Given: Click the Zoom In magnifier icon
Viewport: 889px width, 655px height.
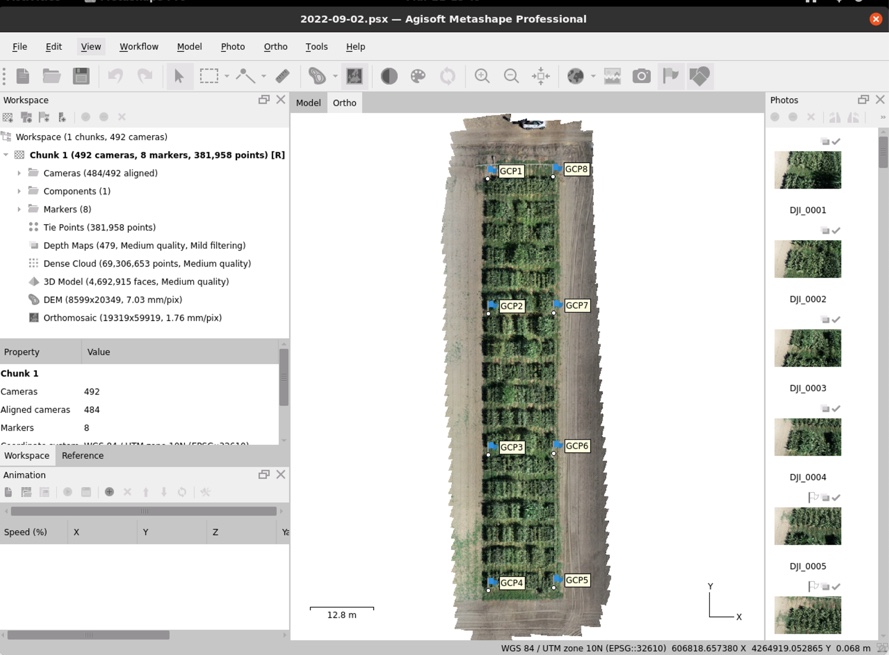Looking at the screenshot, I should pyautogui.click(x=482, y=76).
